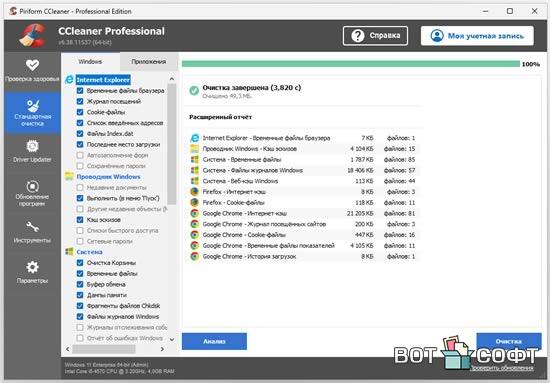550x383 pixels.
Task: Select the Стандартная очистка sidebar item
Action: [32, 113]
